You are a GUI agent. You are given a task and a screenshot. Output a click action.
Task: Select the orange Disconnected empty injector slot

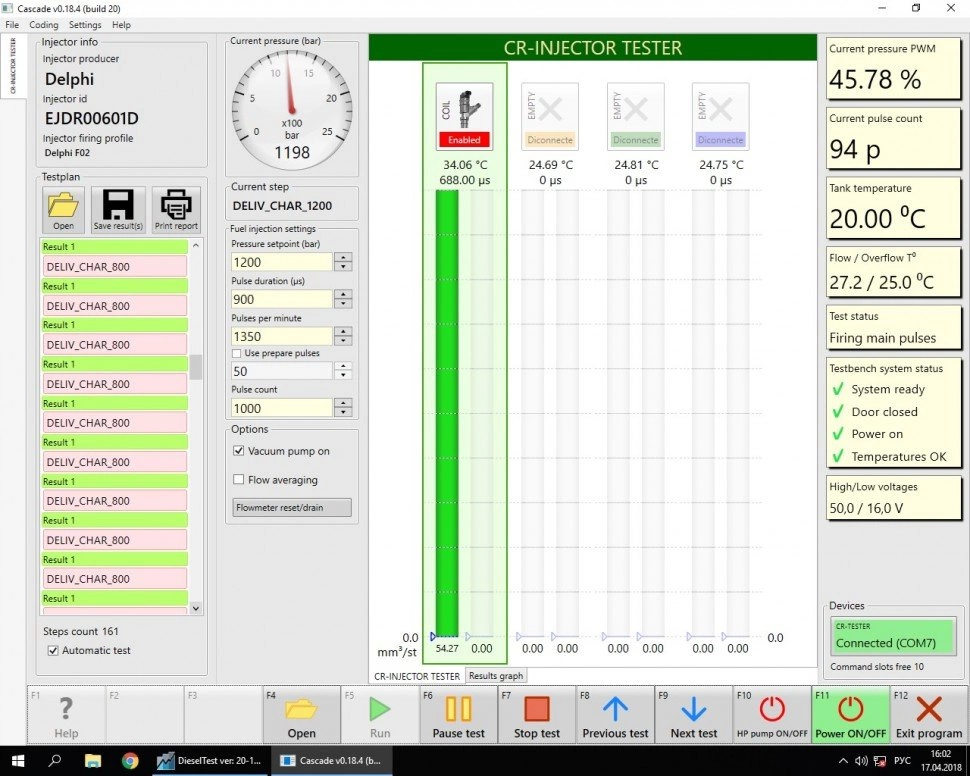(x=550, y=116)
